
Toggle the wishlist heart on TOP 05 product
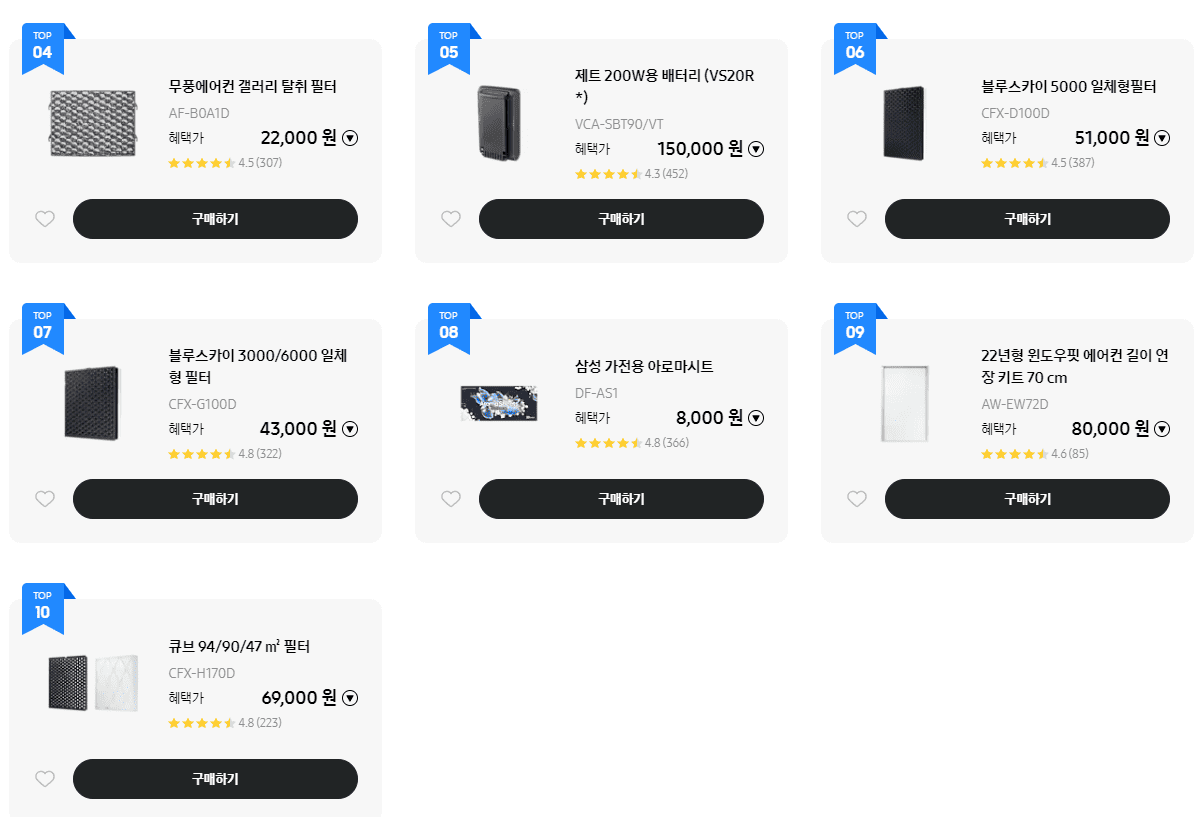(450, 218)
